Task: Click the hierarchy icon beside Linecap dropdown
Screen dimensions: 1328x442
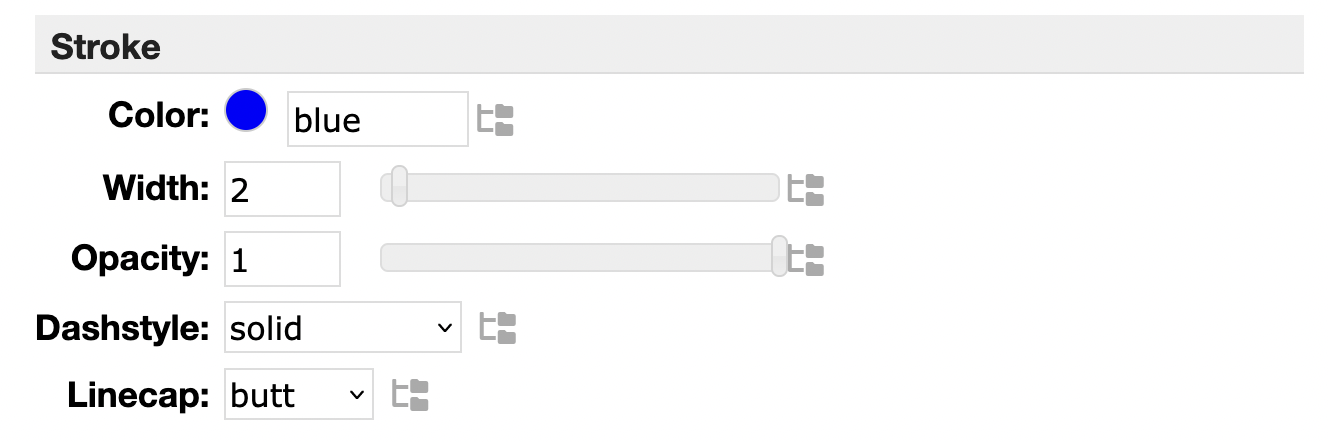Action: (x=410, y=395)
